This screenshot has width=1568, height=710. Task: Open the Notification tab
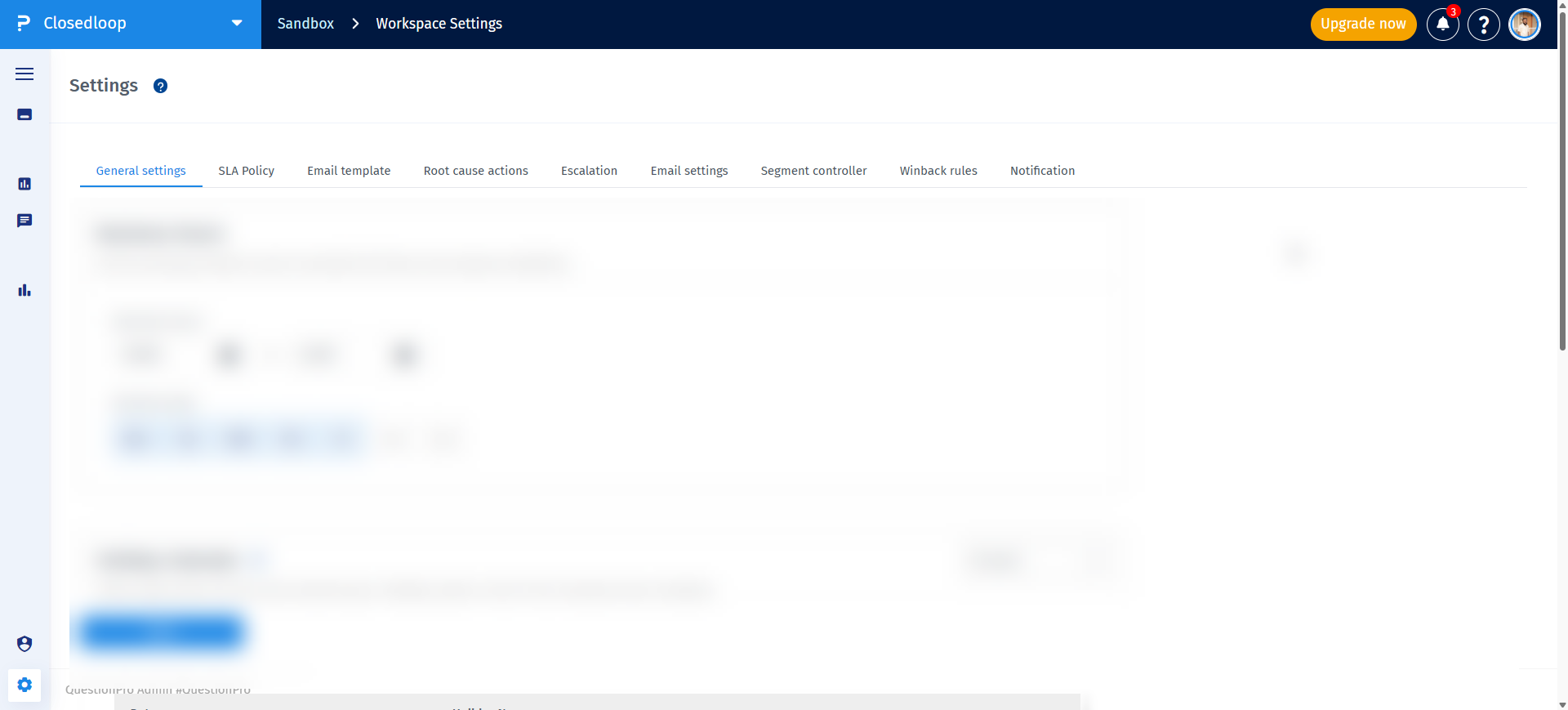pos(1042,171)
